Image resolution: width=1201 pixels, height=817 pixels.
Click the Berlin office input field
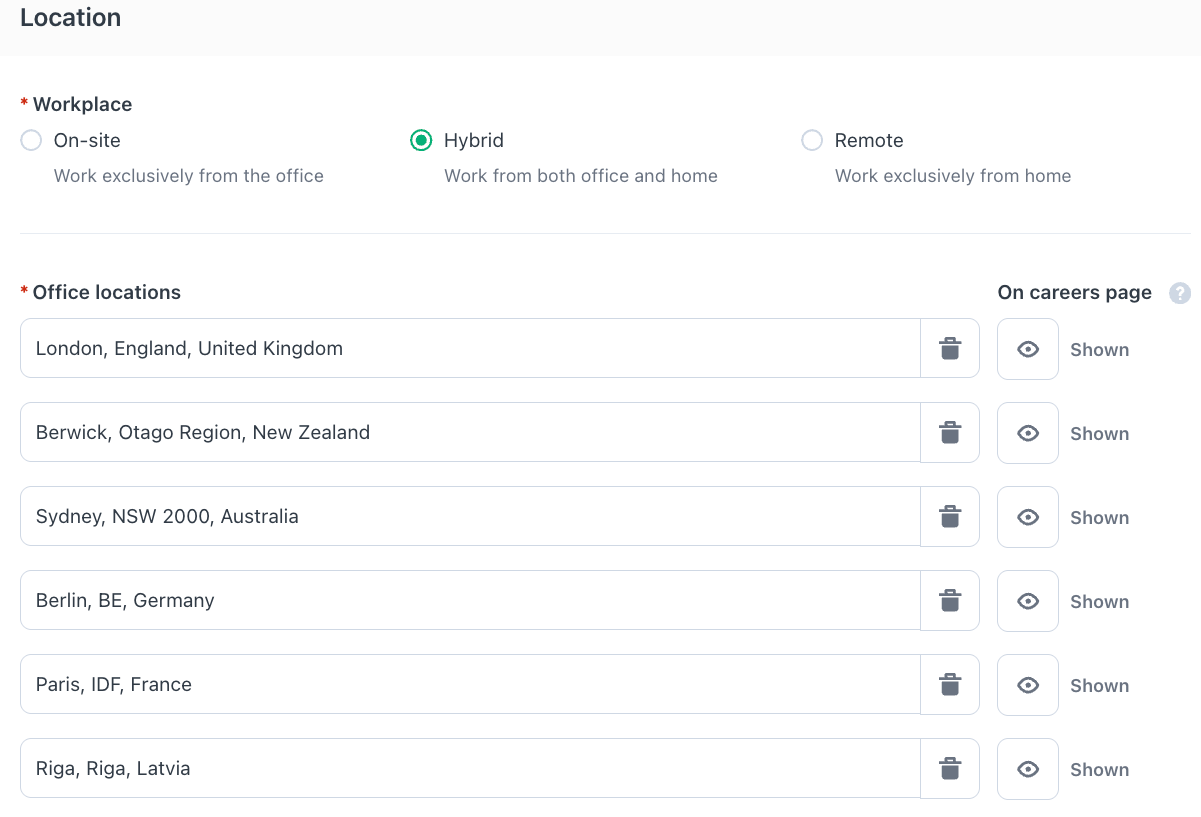(470, 600)
